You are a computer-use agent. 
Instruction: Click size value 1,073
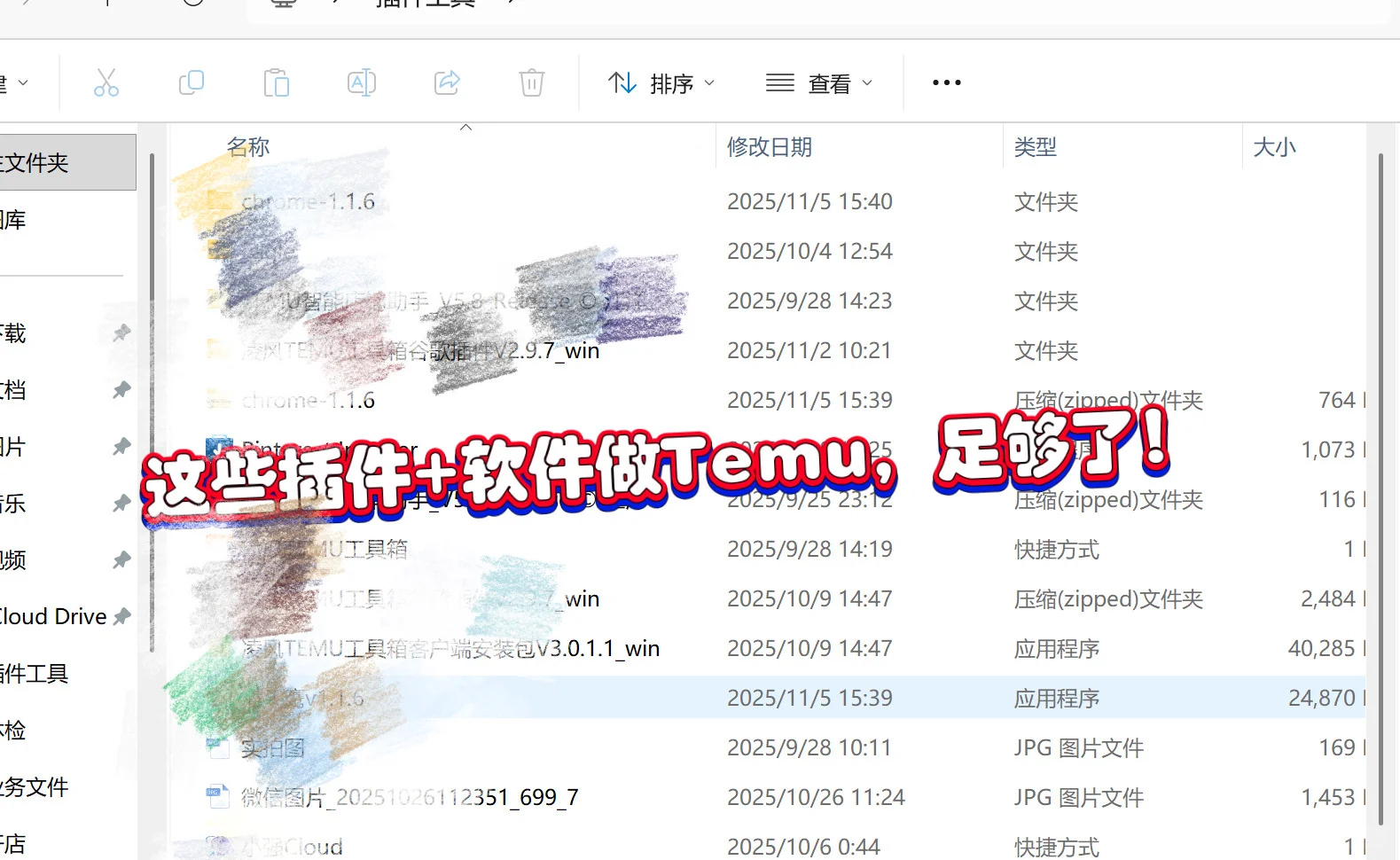[1327, 450]
